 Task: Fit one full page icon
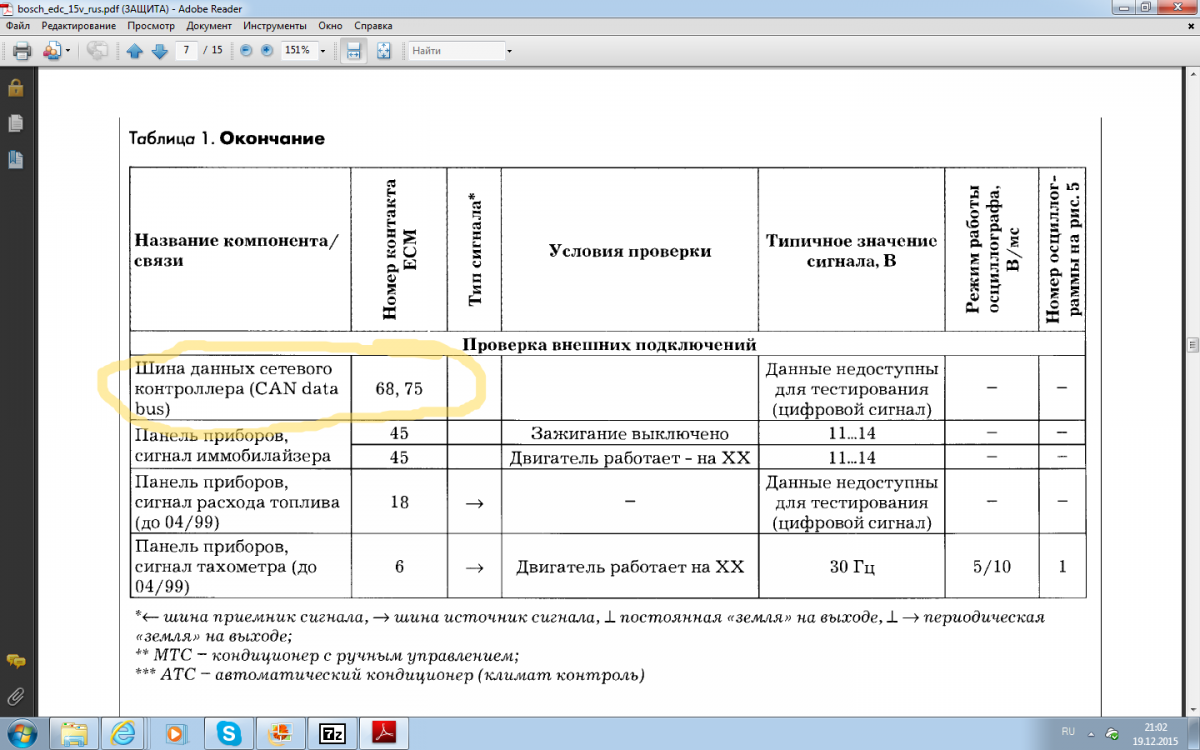tap(384, 50)
